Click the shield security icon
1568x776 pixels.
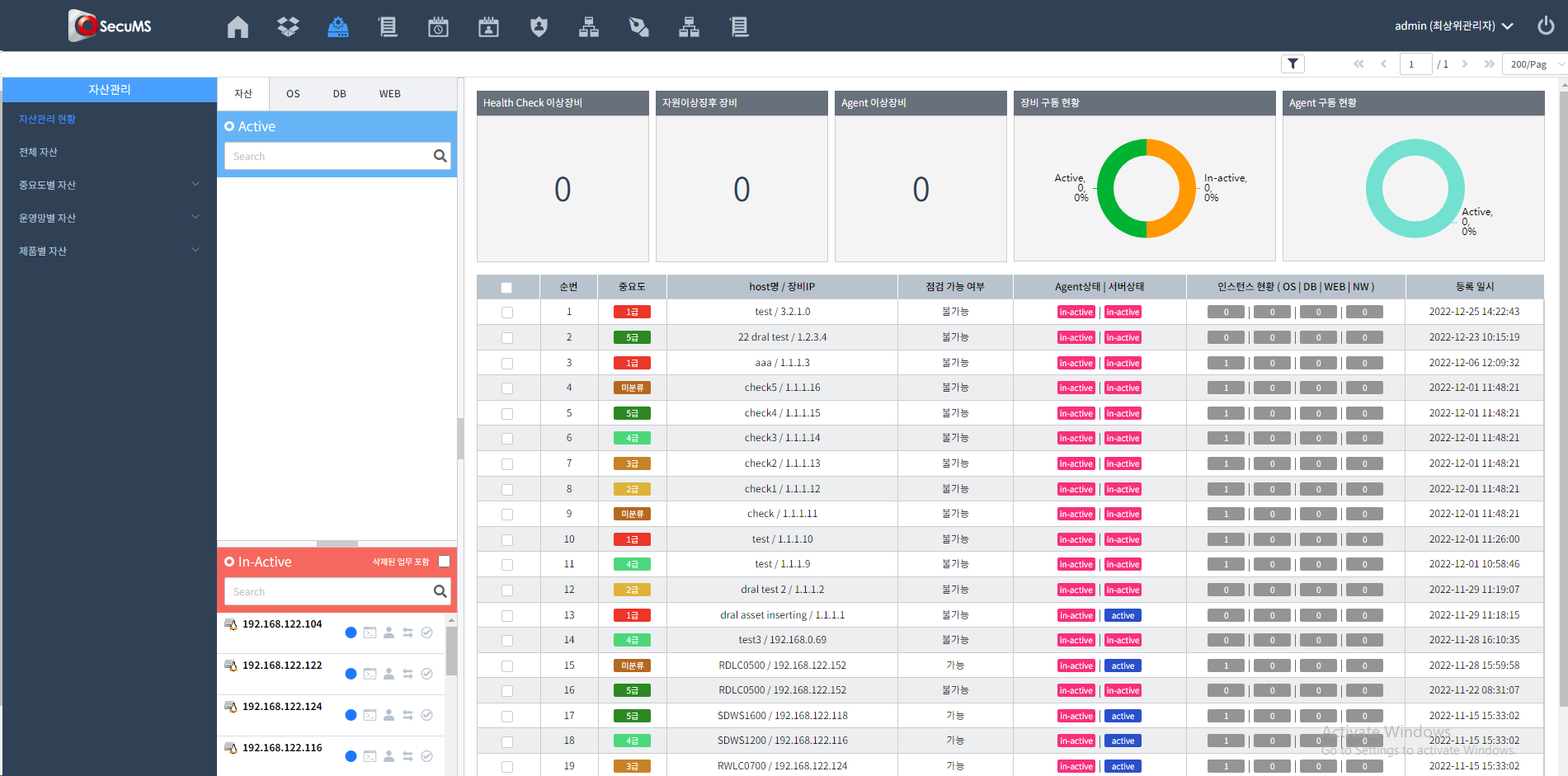pos(539,27)
